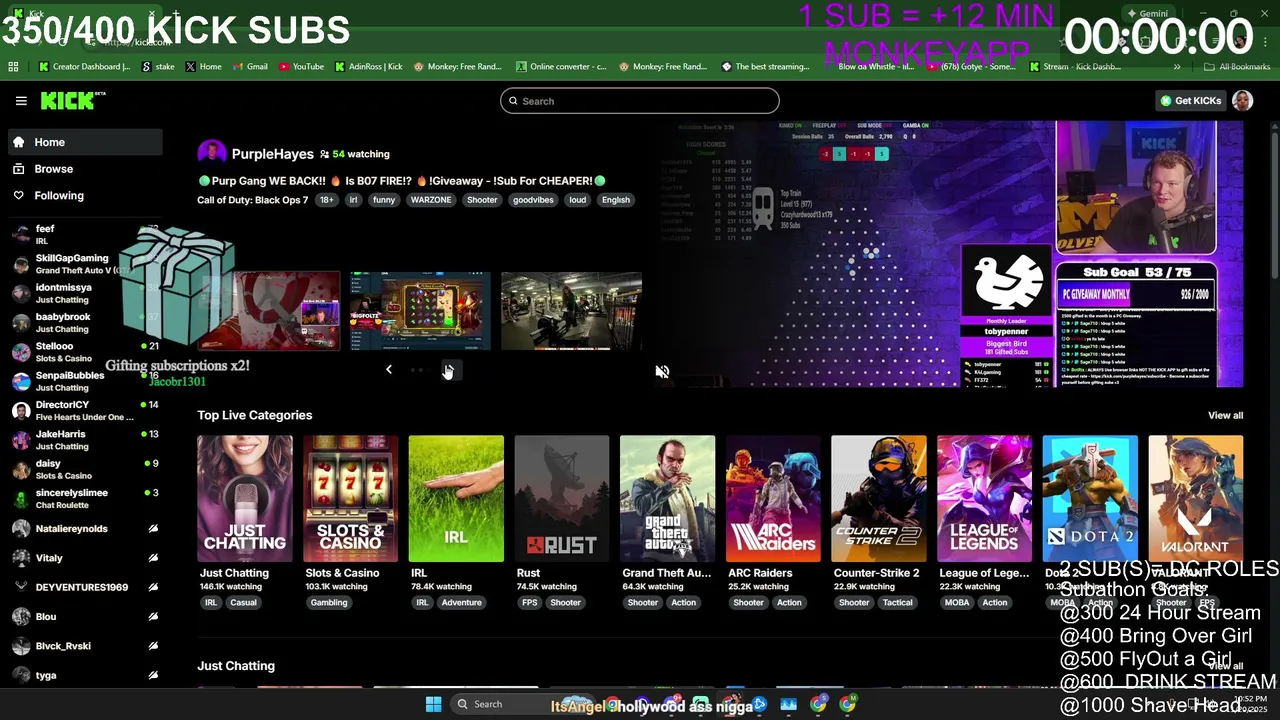Go to previous featured stream arrow

389,370
